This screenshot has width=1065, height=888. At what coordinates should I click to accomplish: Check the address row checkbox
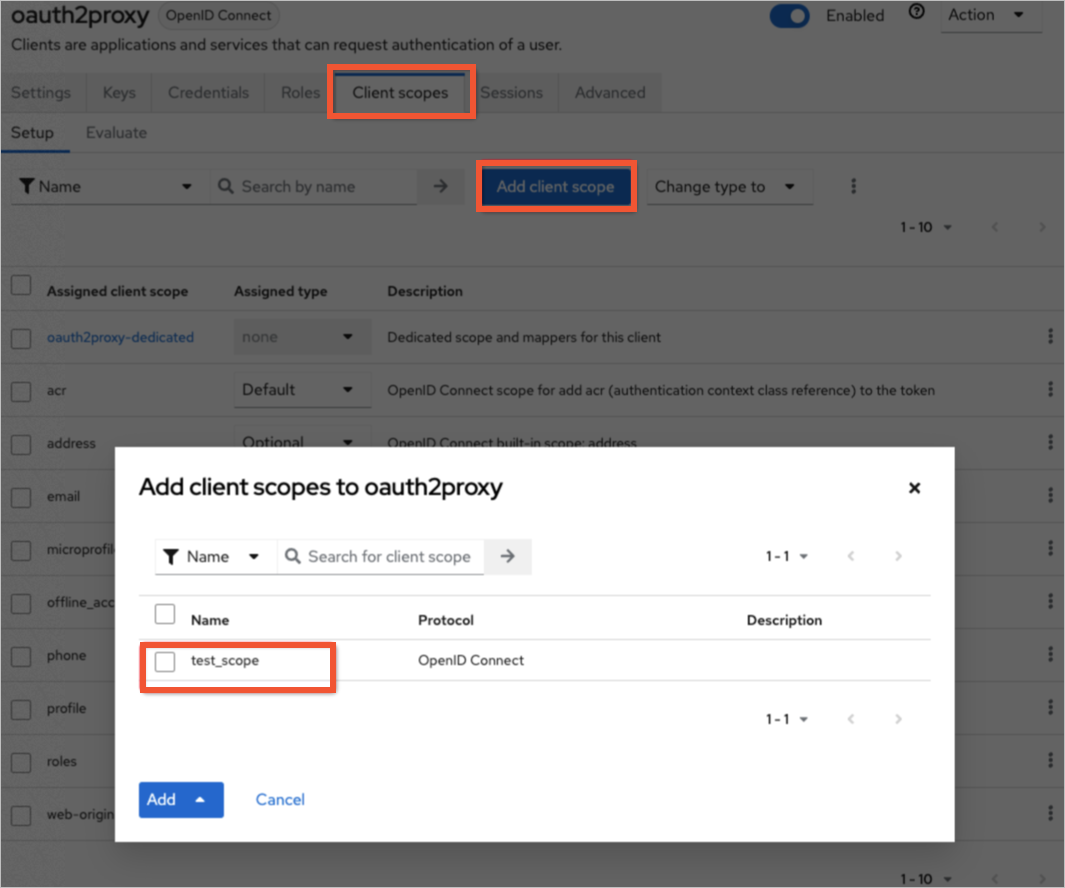click(21, 444)
